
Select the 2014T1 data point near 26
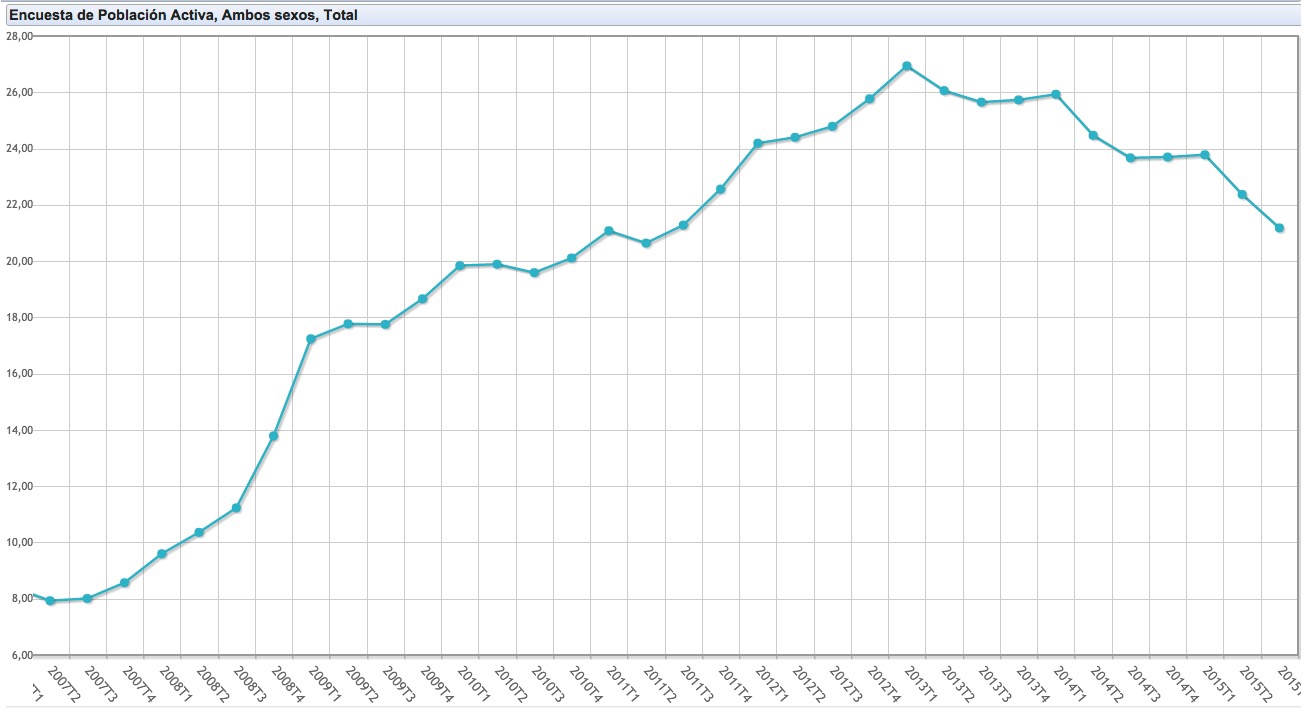point(1056,95)
